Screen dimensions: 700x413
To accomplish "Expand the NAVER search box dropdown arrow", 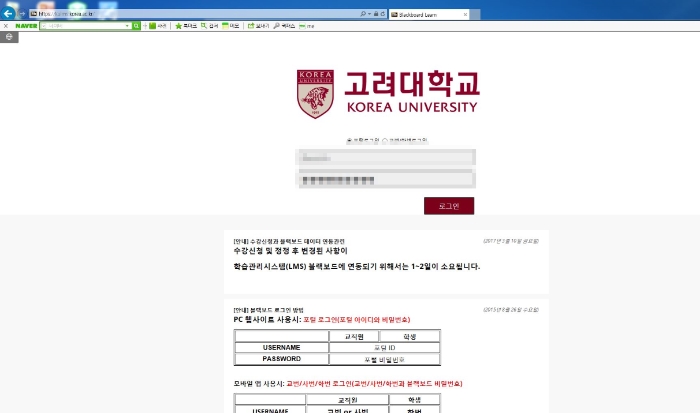I will click(127, 26).
